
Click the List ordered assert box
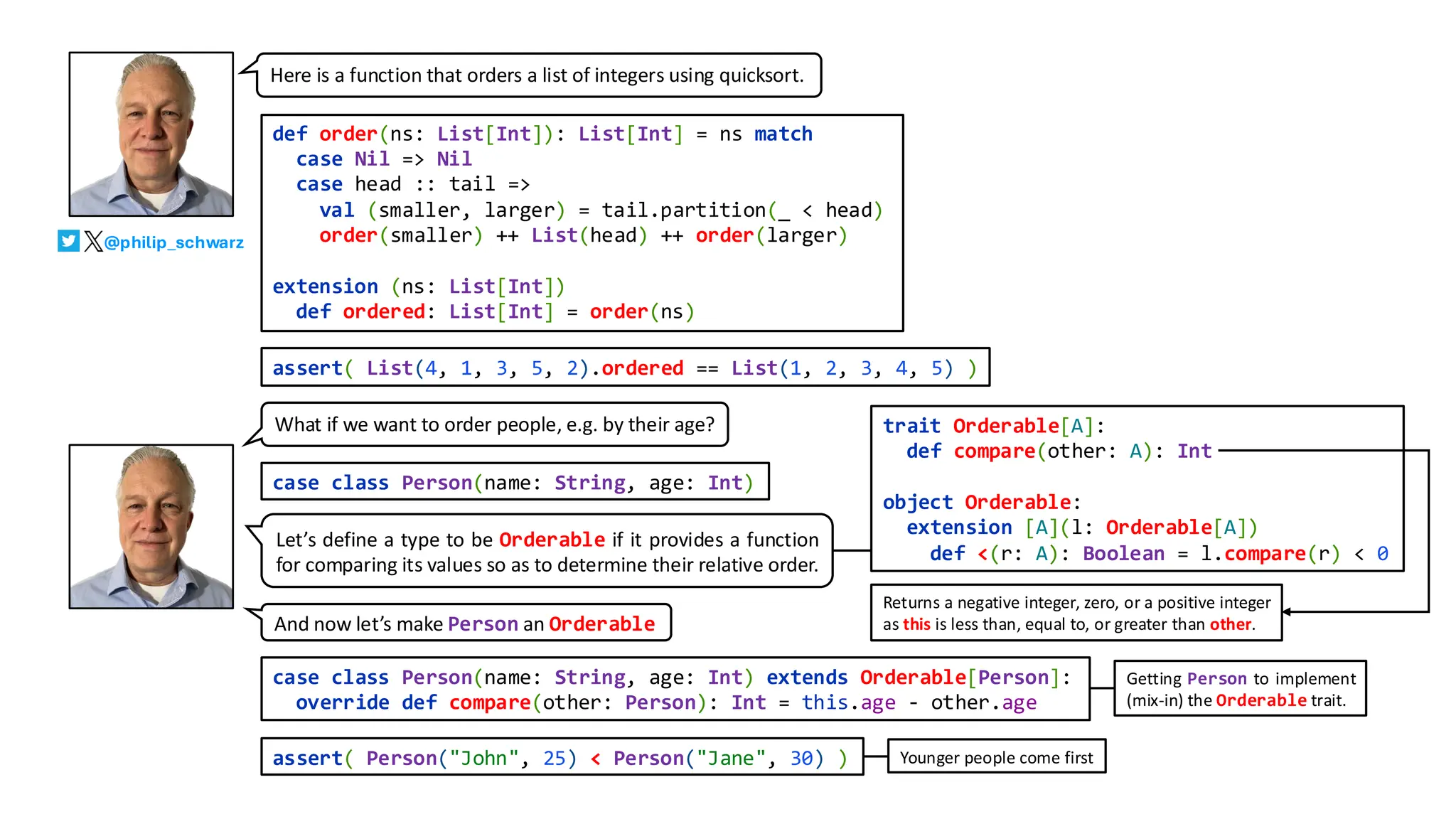point(624,368)
